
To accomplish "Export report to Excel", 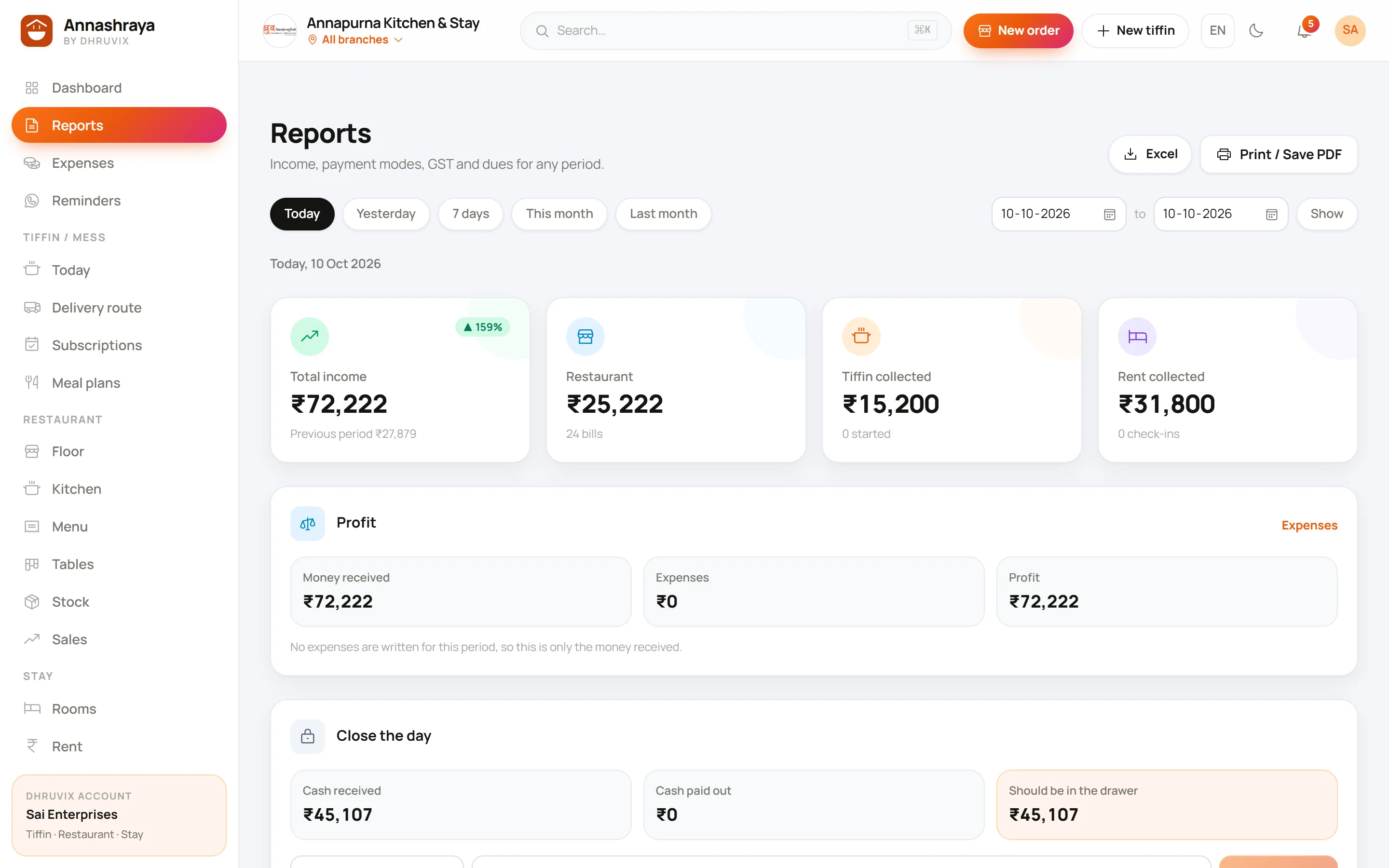I will point(1150,154).
